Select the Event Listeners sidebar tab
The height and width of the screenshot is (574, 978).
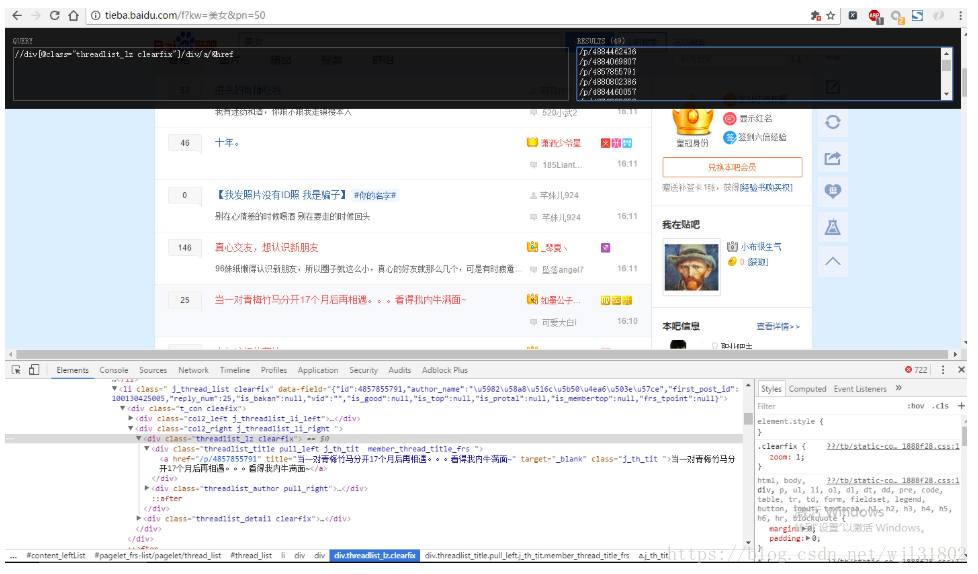[860, 389]
